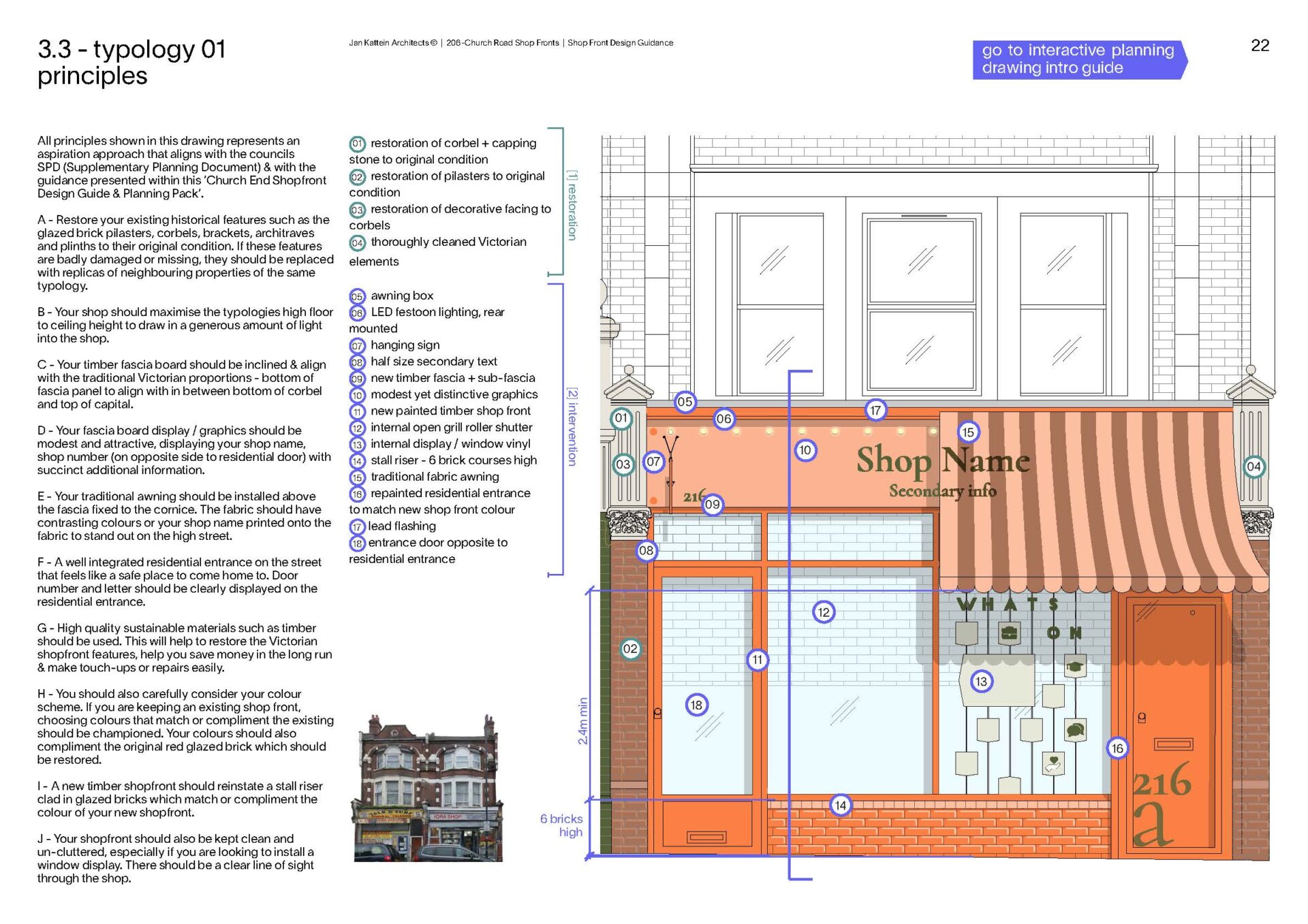
Task: Click marker 16 beside the residential door
Action: click(x=1117, y=748)
